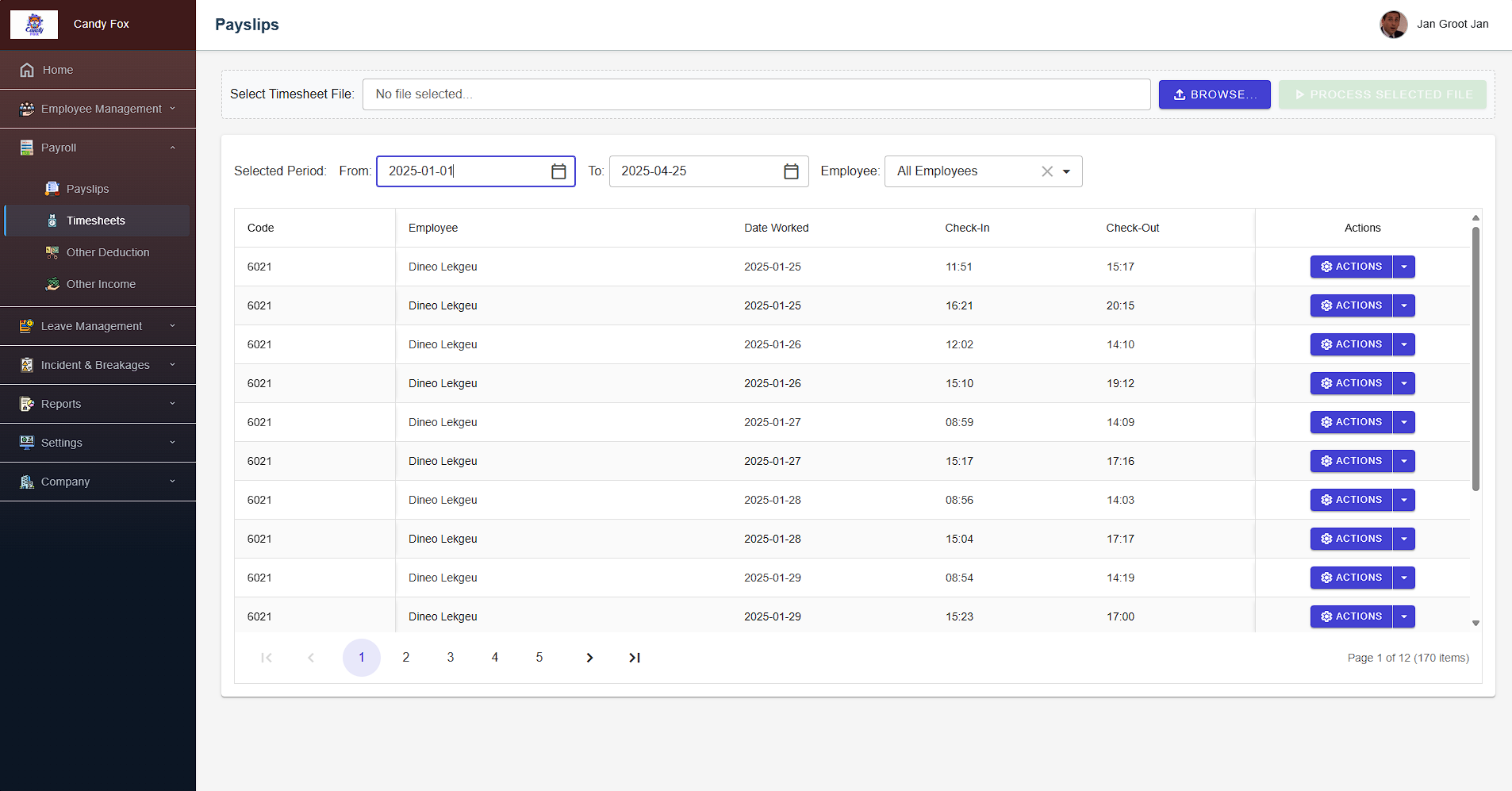Clear the Employee filter with the X
The image size is (1512, 791).
pyautogui.click(x=1048, y=171)
